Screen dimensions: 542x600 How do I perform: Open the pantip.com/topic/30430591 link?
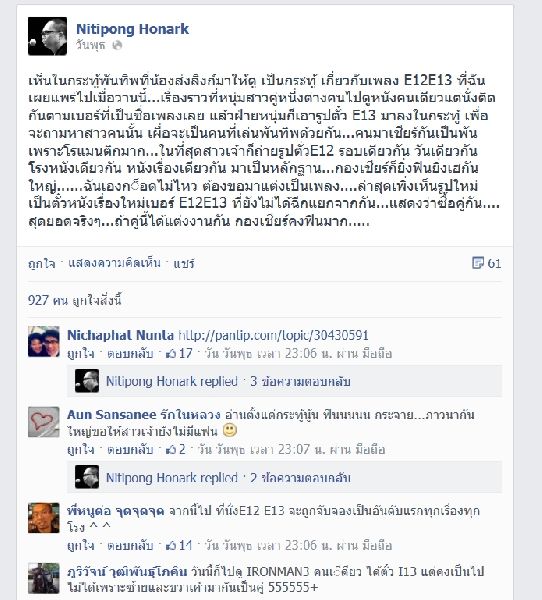tap(273, 336)
